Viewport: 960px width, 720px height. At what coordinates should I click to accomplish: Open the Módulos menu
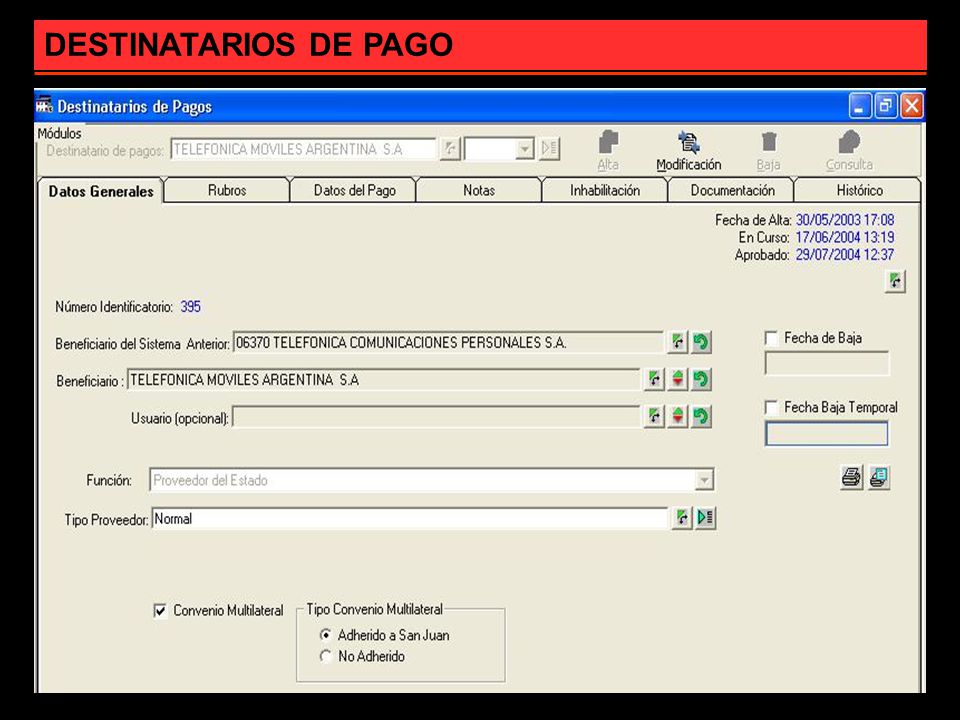pyautogui.click(x=59, y=133)
